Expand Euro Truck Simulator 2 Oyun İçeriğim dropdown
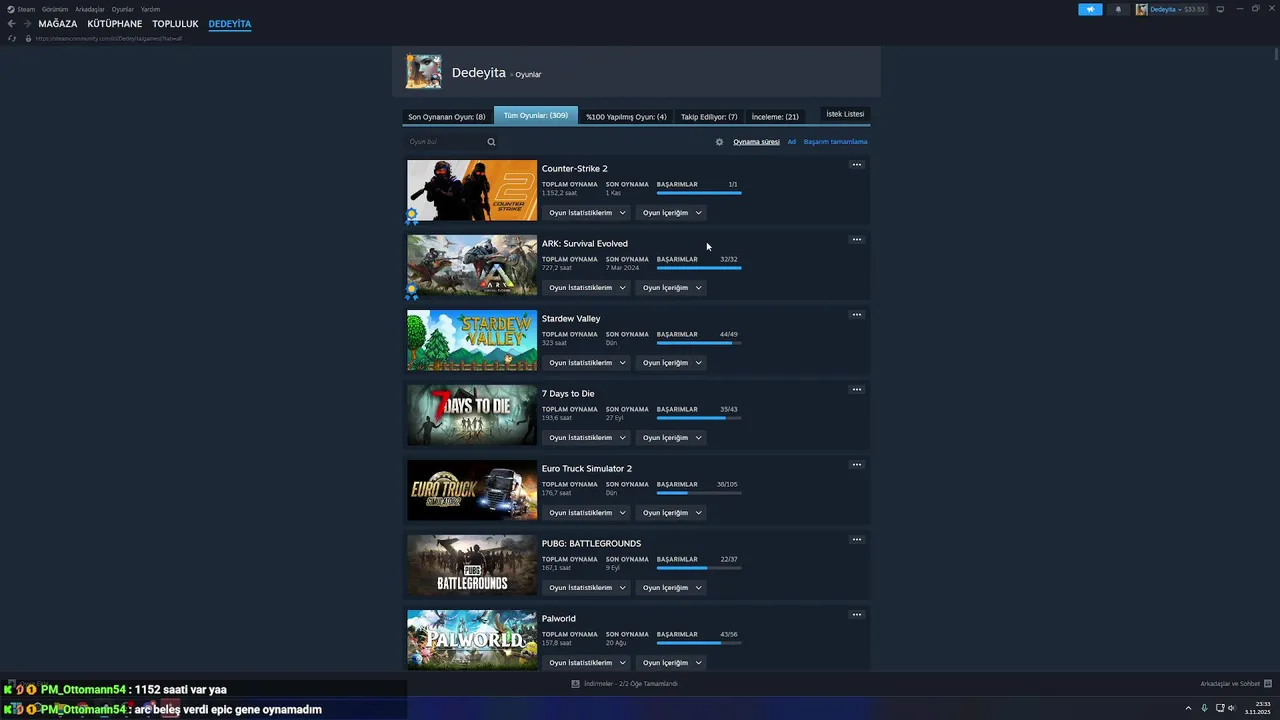This screenshot has width=1280, height=720. (x=671, y=512)
